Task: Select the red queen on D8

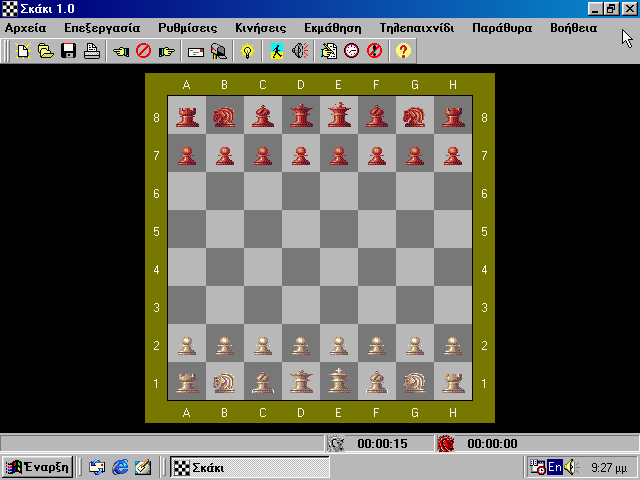Action: tap(301, 116)
